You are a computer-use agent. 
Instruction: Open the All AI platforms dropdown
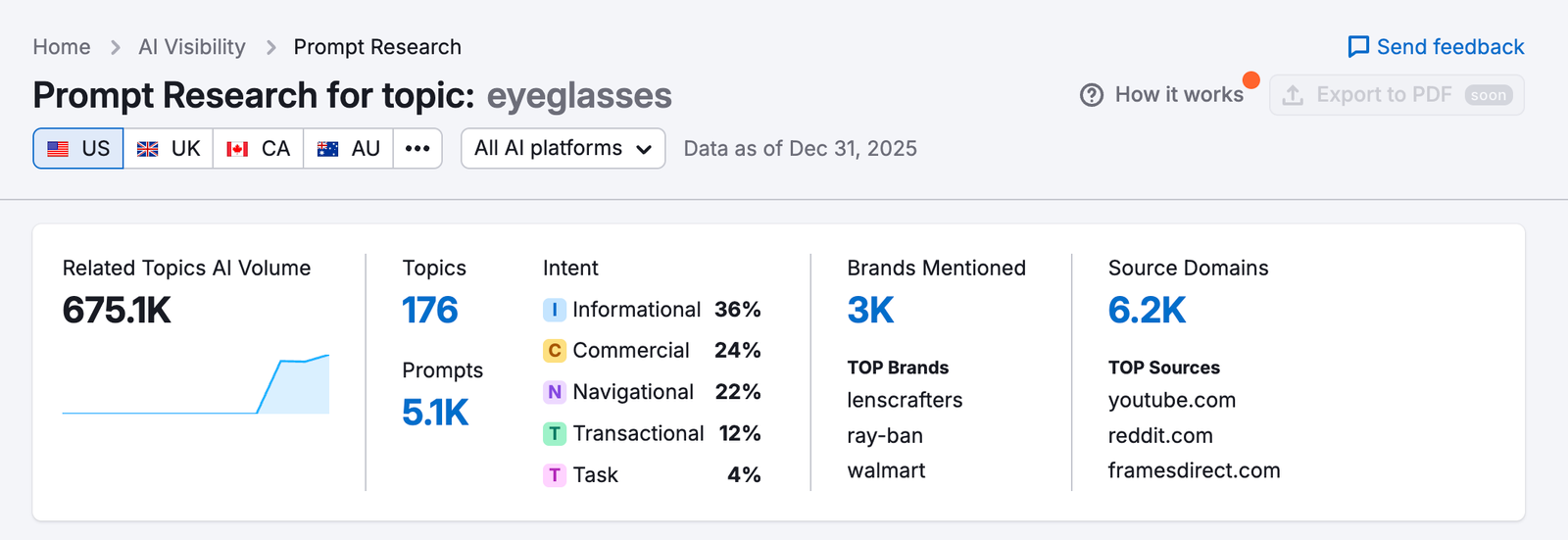point(563,149)
